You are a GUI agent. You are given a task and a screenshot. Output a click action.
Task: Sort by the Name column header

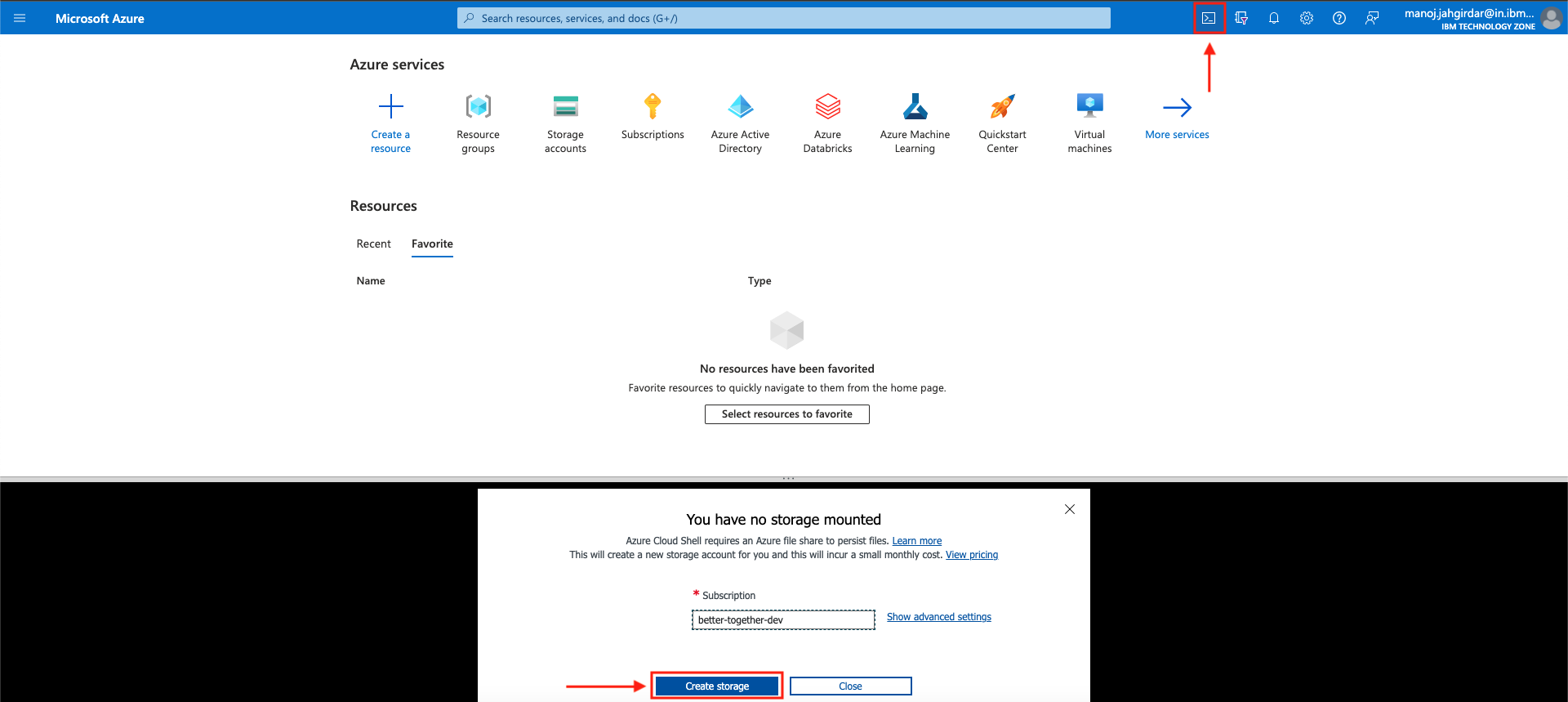click(x=371, y=281)
